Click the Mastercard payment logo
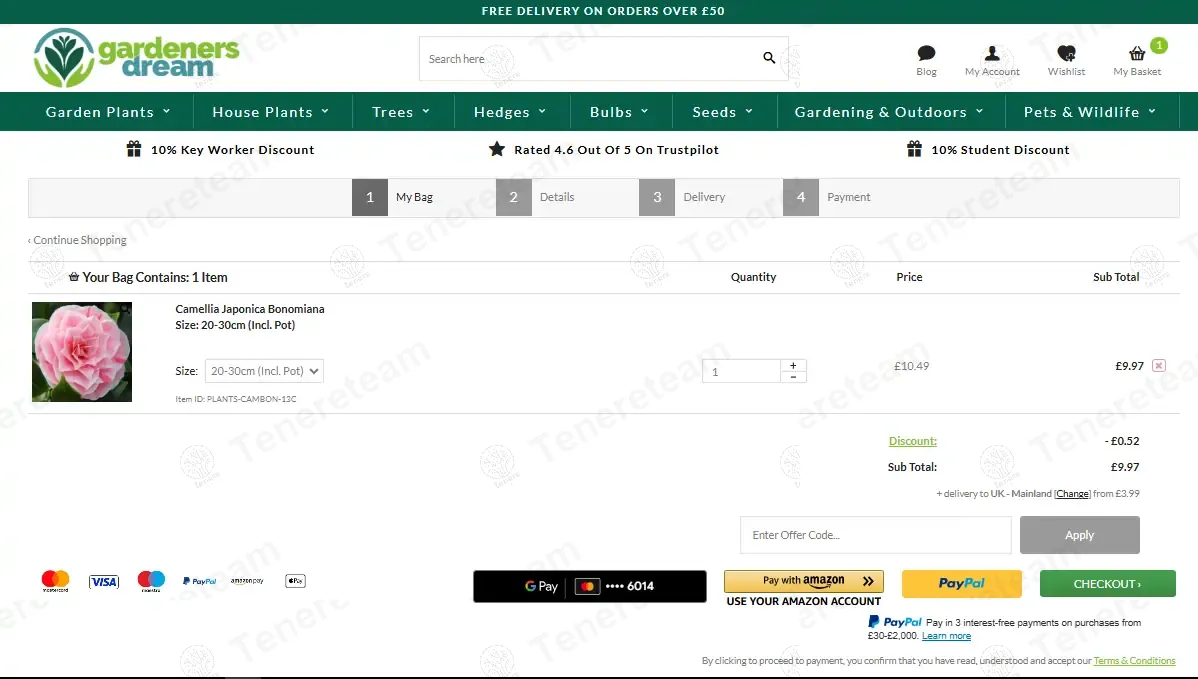The width and height of the screenshot is (1198, 679). coord(55,581)
